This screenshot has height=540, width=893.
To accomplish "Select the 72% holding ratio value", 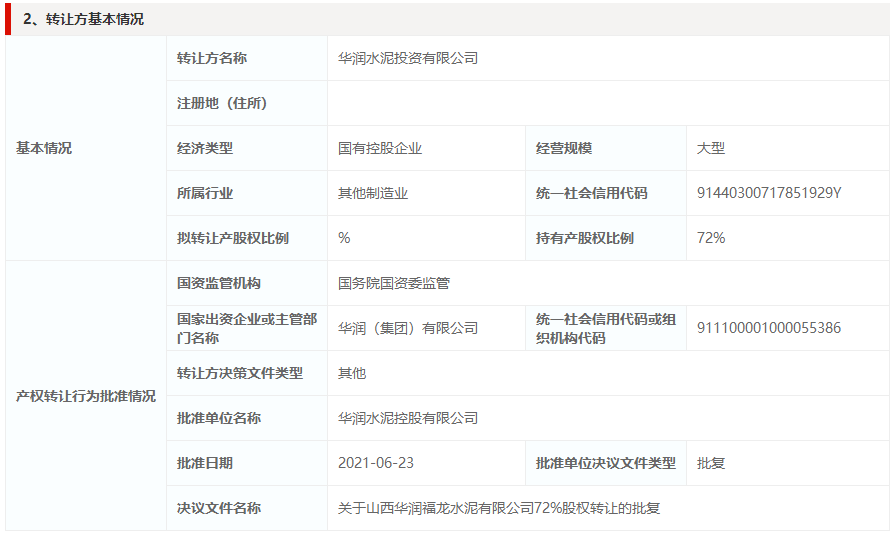I will pyautogui.click(x=711, y=238).
